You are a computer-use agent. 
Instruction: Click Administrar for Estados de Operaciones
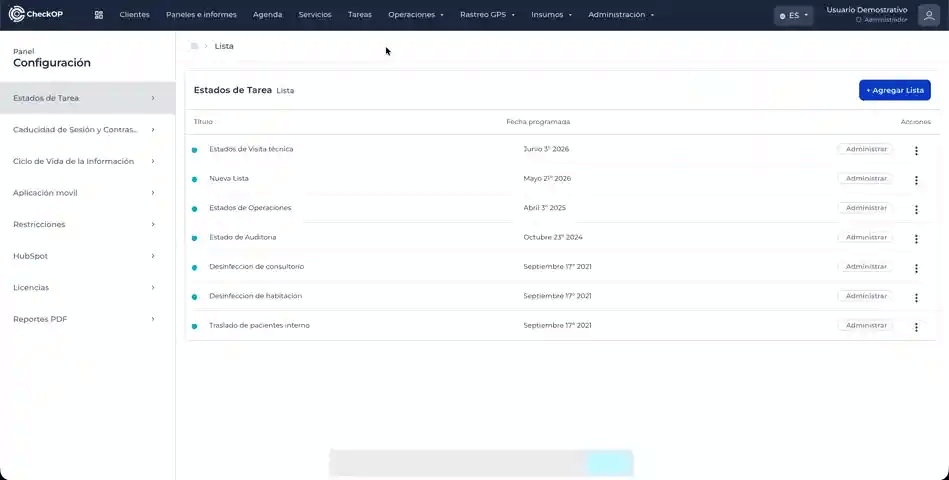point(865,208)
